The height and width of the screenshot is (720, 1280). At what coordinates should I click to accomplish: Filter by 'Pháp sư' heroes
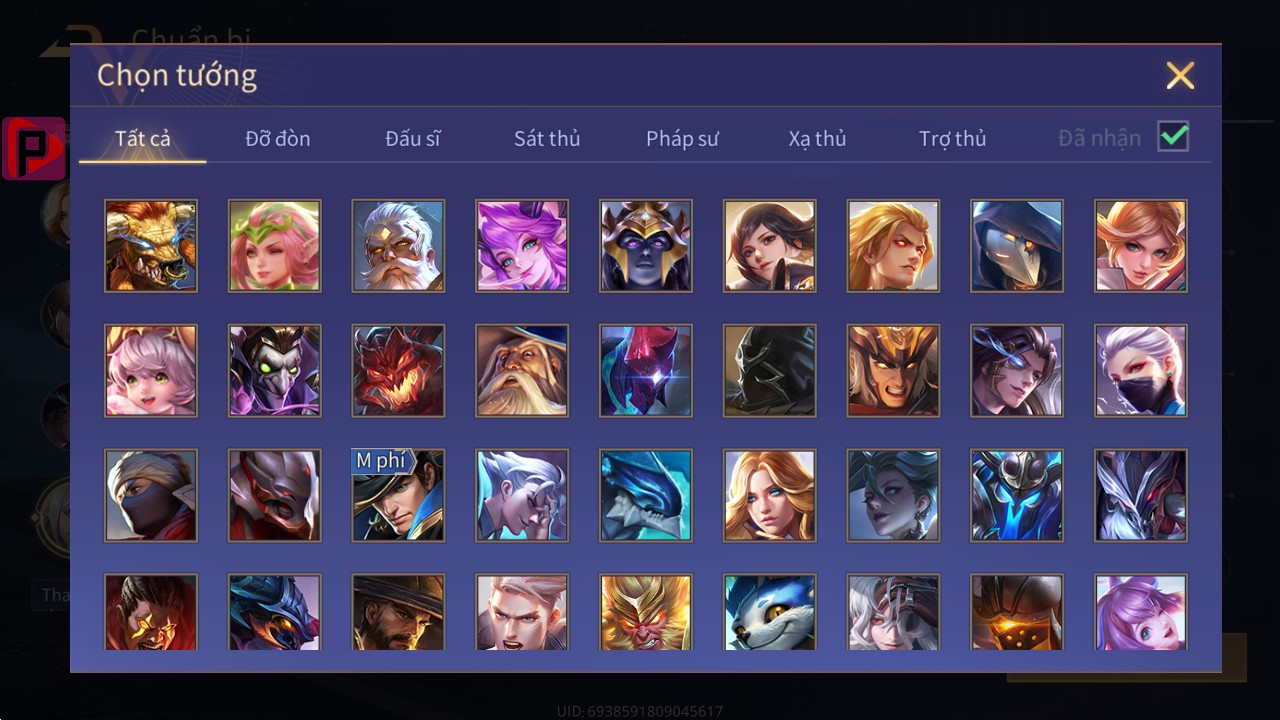[x=682, y=138]
